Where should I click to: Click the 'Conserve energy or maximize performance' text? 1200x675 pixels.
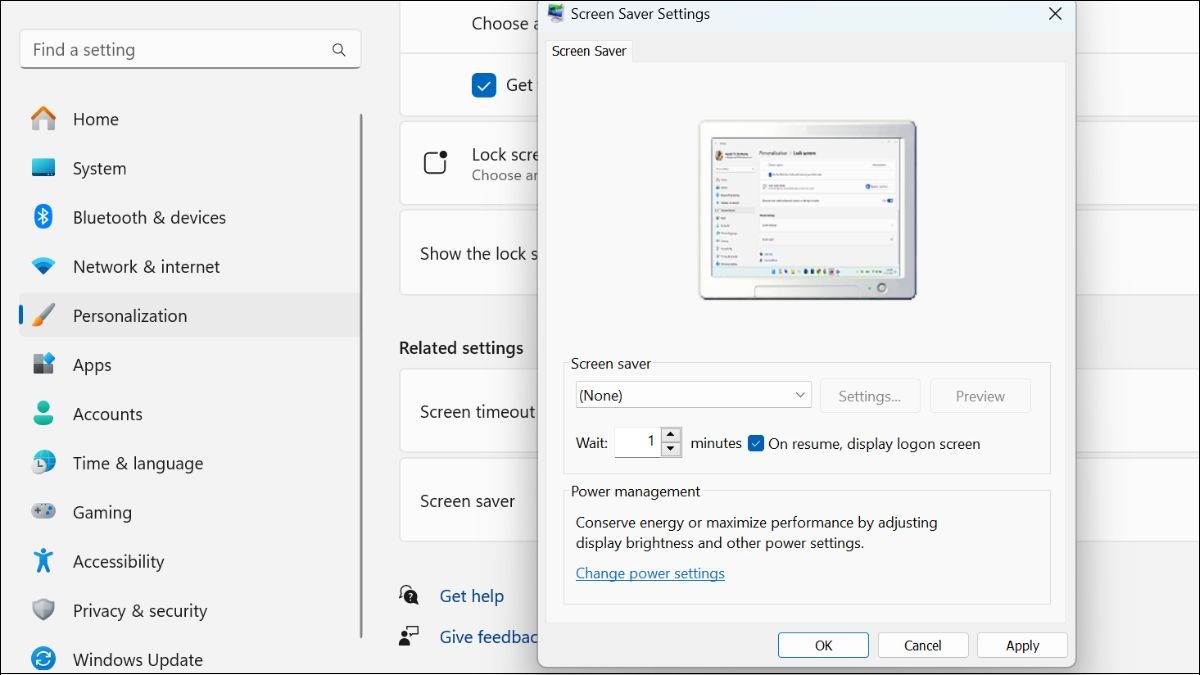pyautogui.click(x=757, y=533)
